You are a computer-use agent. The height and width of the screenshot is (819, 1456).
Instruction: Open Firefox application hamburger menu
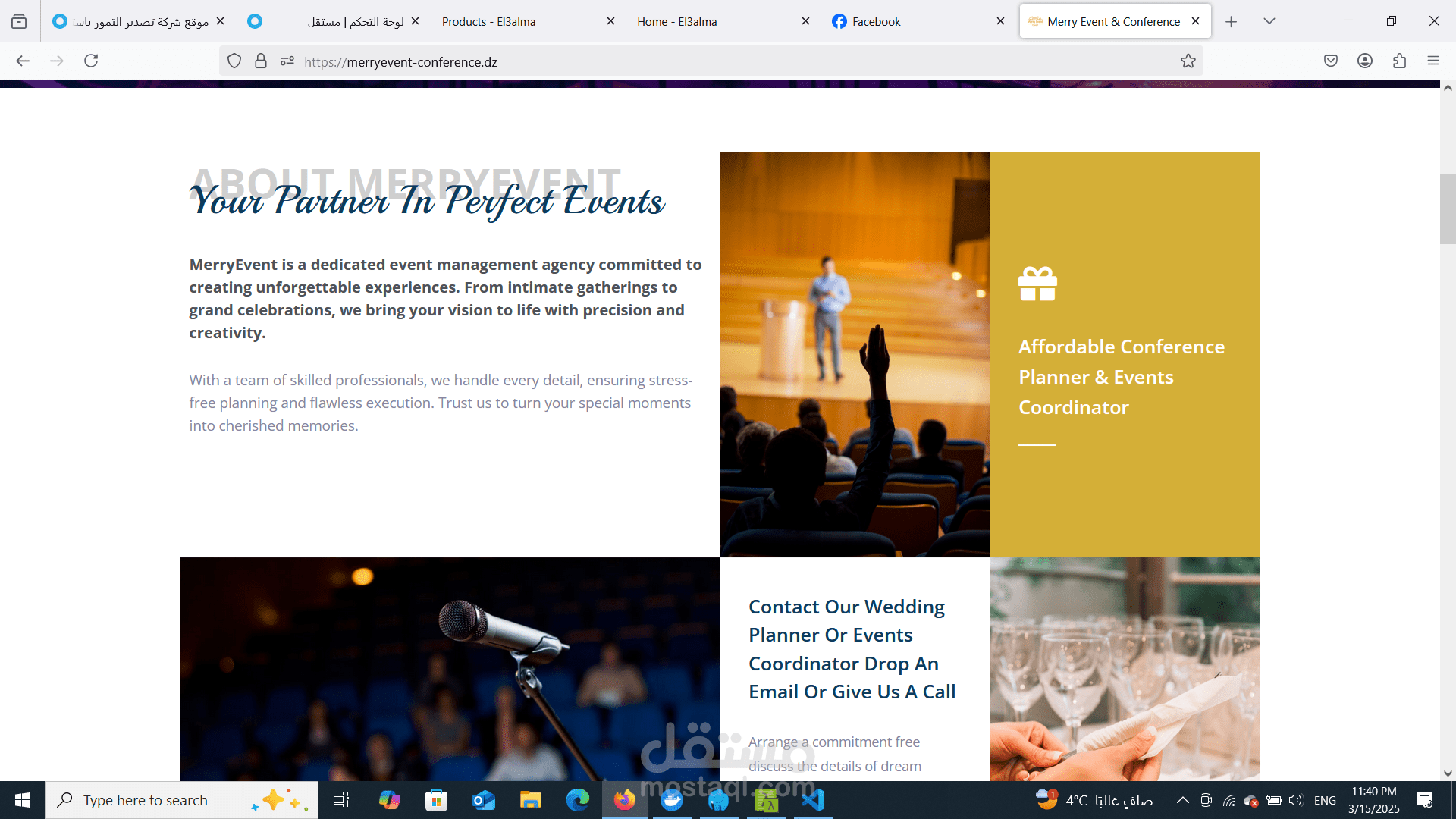[x=1433, y=61]
